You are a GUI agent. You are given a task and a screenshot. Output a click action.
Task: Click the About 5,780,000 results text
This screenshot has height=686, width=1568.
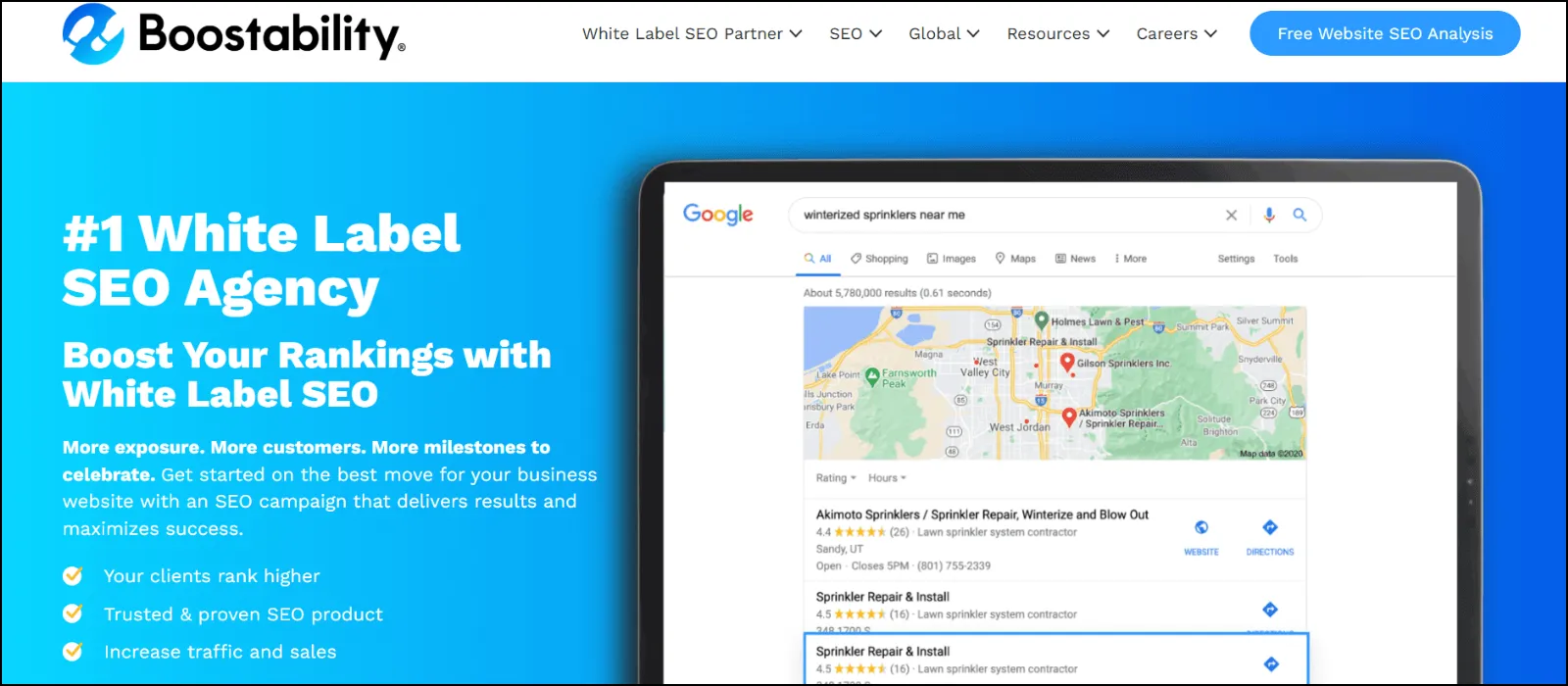pos(898,293)
